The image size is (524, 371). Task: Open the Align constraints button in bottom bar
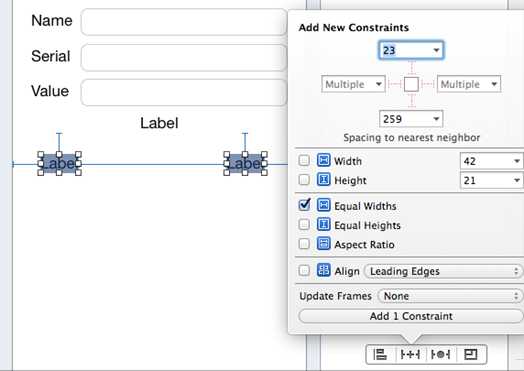pos(380,354)
